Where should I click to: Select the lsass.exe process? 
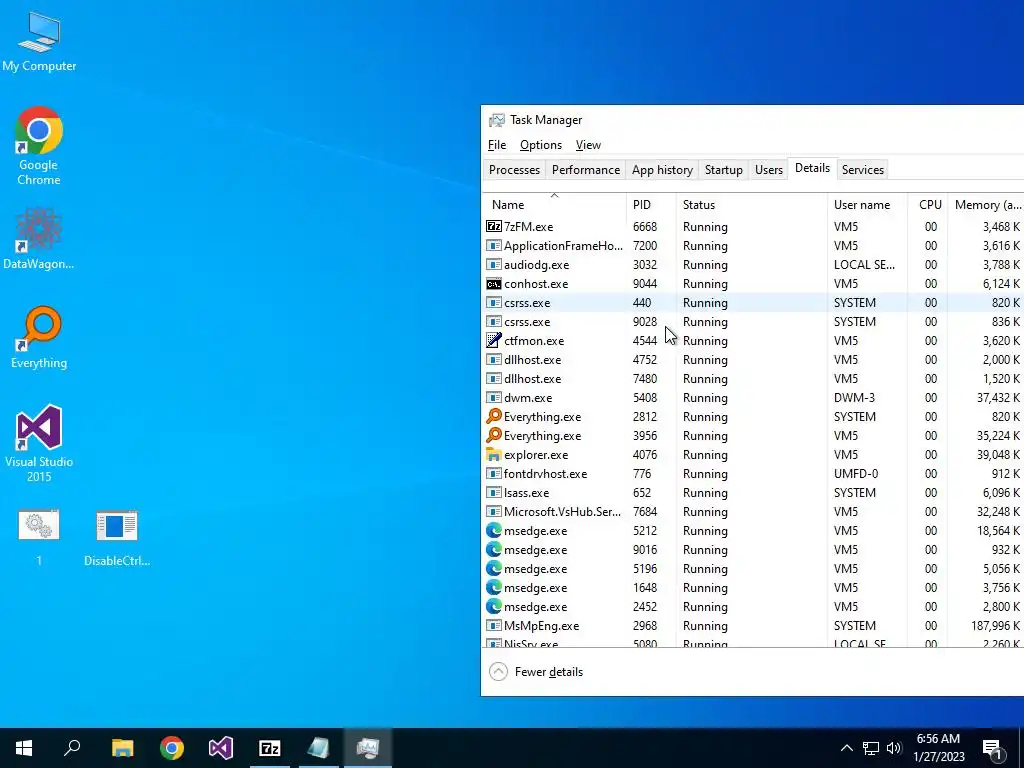point(754,492)
